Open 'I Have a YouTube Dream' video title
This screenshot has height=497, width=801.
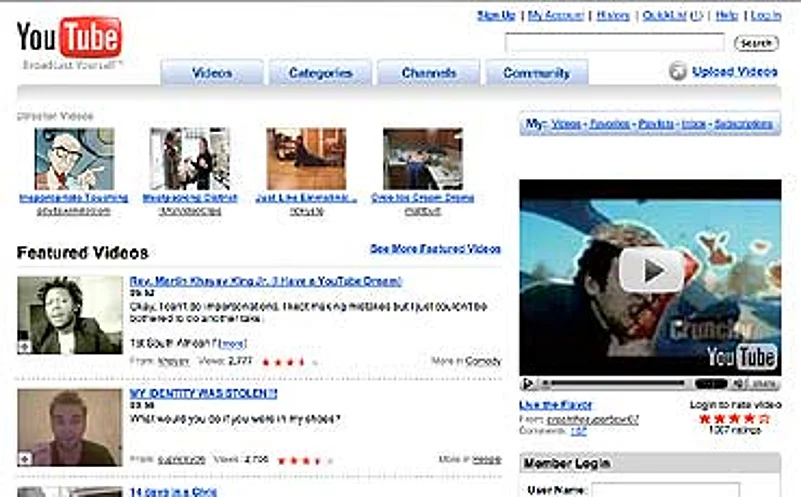click(266, 281)
